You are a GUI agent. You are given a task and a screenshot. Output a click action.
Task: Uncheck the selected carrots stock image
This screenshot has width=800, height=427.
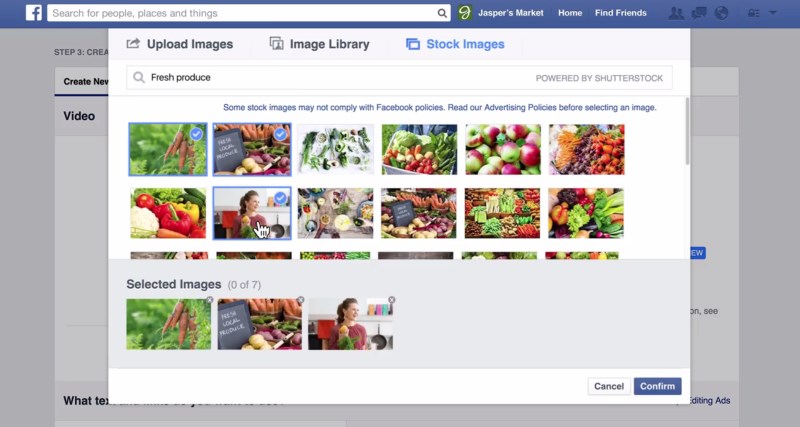pos(196,134)
